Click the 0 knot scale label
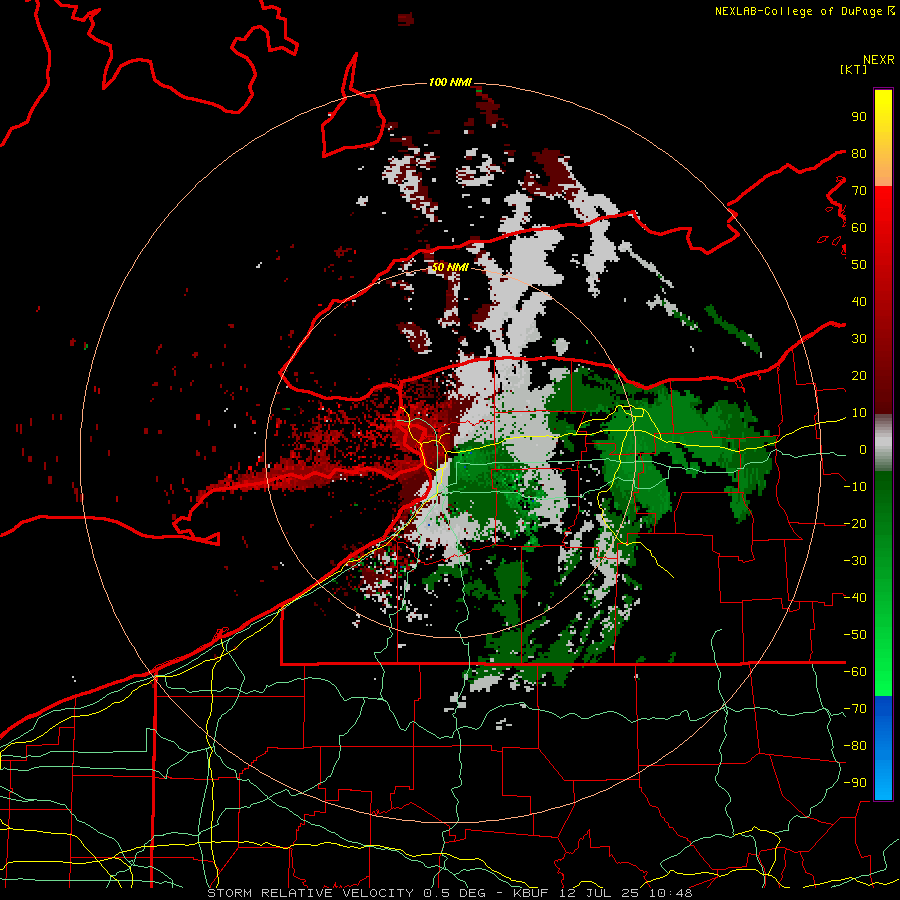This screenshot has height=900, width=900. (862, 449)
